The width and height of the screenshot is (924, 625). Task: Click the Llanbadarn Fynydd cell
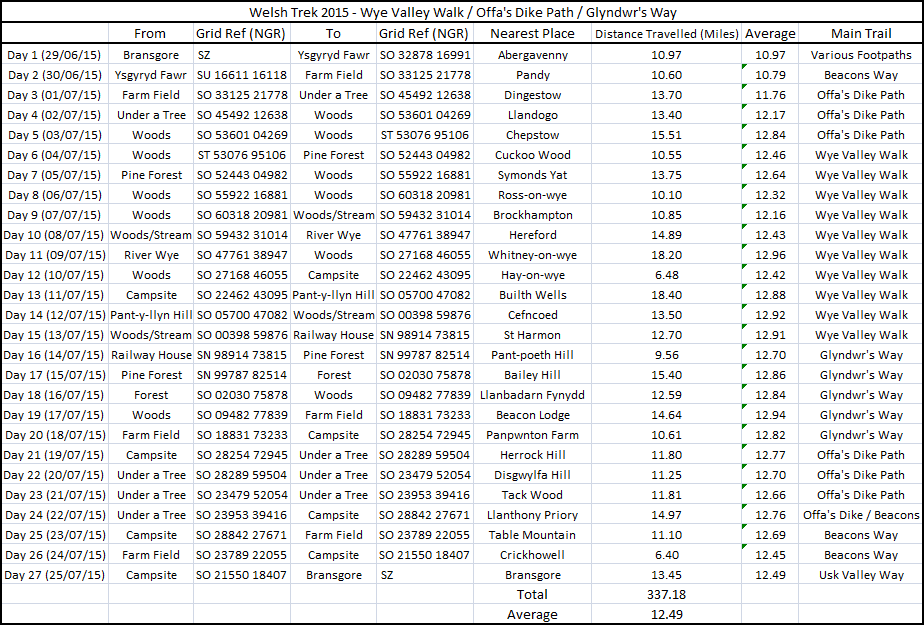[533, 395]
